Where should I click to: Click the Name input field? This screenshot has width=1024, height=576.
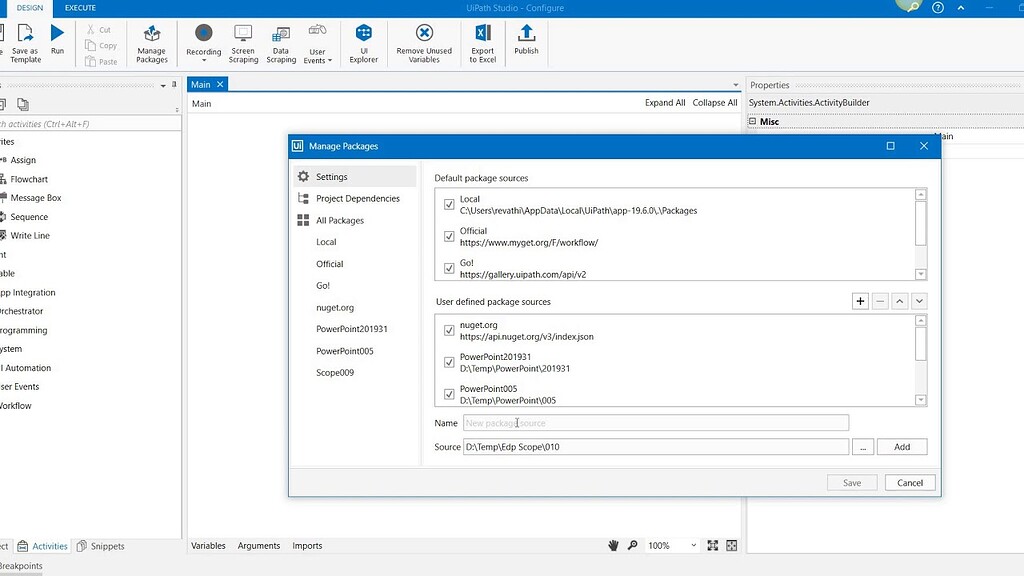(x=655, y=422)
